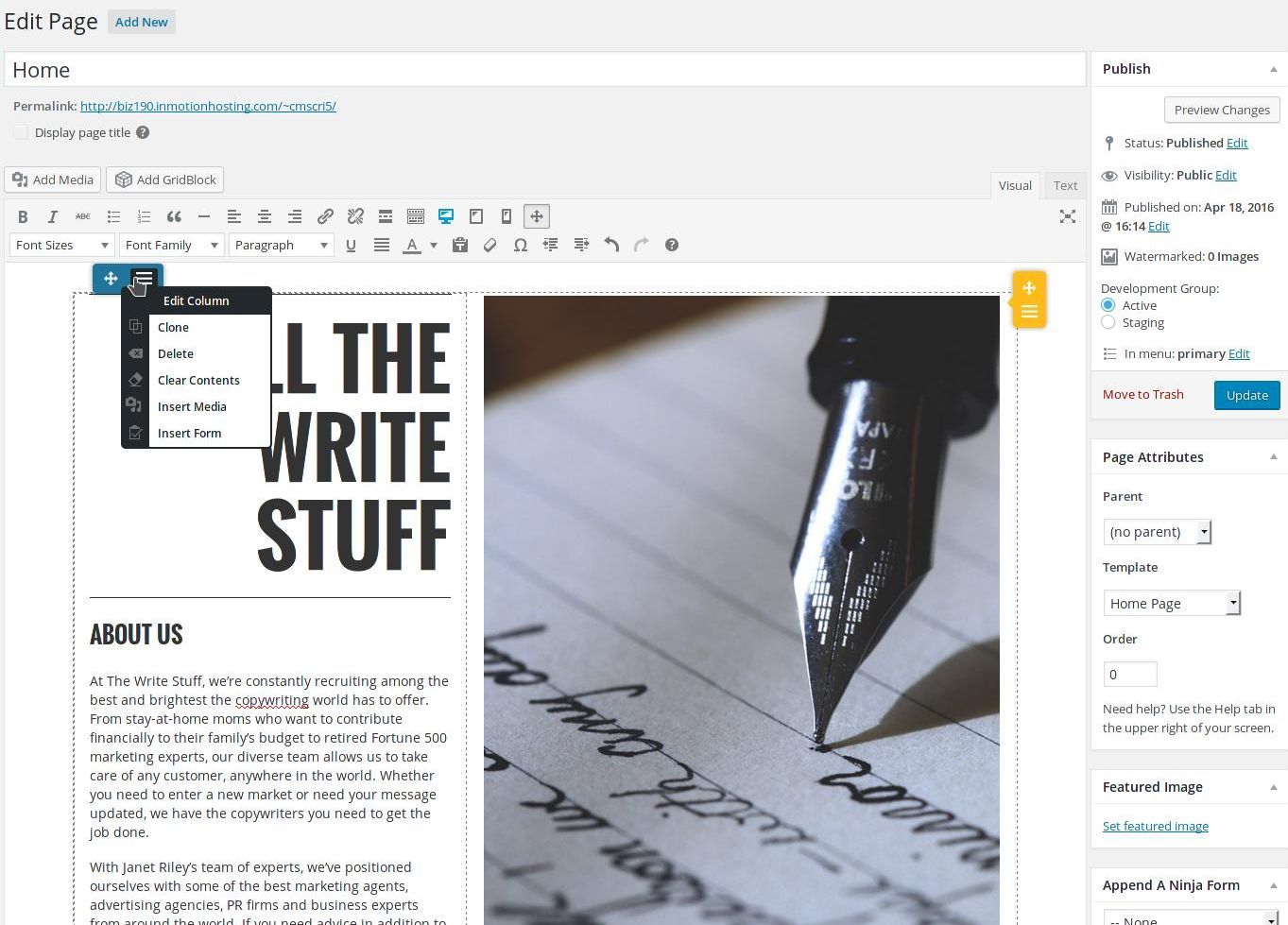Click the blockquote icon
Viewport: 1288px width, 925px height.
[x=174, y=216]
